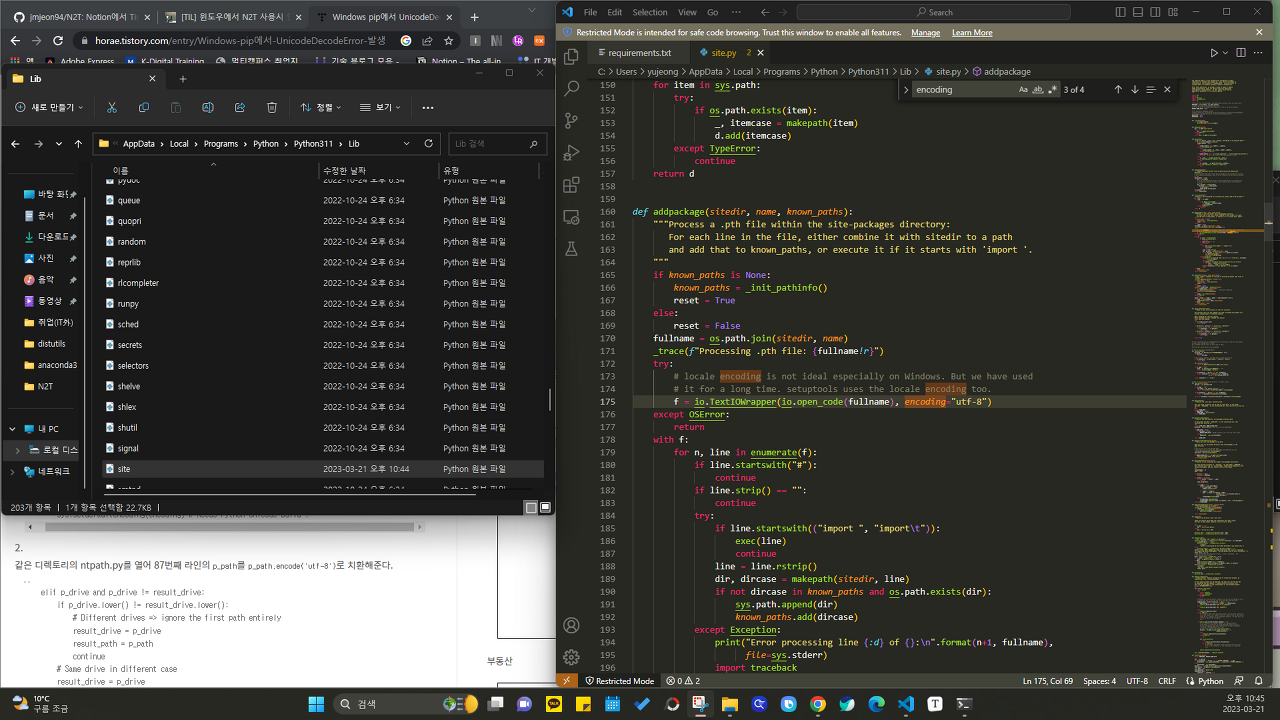The height and width of the screenshot is (720, 1280).
Task: Switch to requirements.txt editor tab
Action: point(640,53)
